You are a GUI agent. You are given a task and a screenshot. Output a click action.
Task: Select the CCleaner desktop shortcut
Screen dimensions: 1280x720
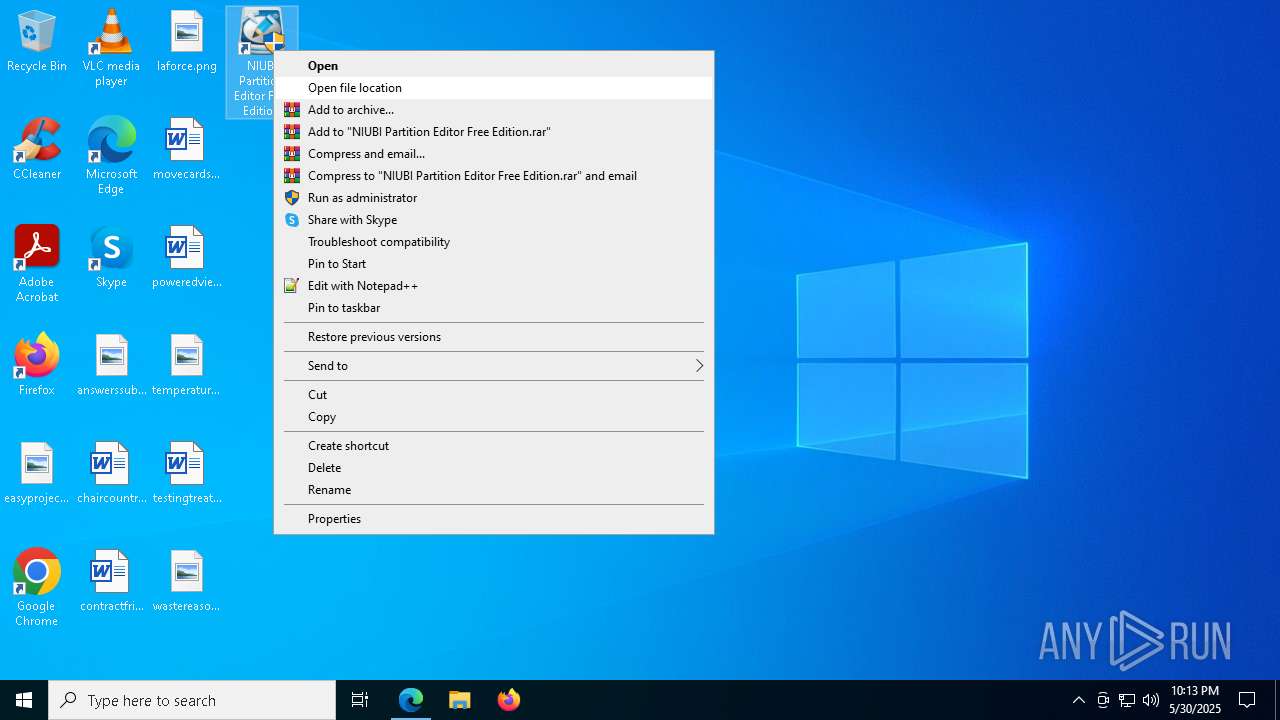[37, 150]
